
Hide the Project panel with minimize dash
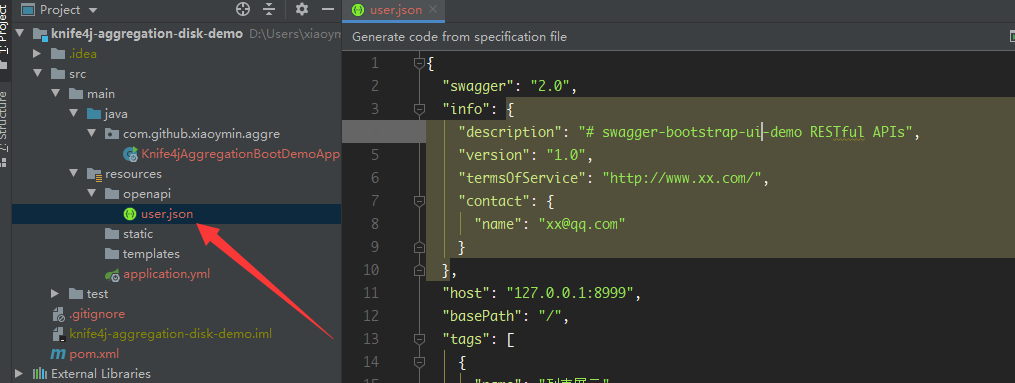[328, 9]
